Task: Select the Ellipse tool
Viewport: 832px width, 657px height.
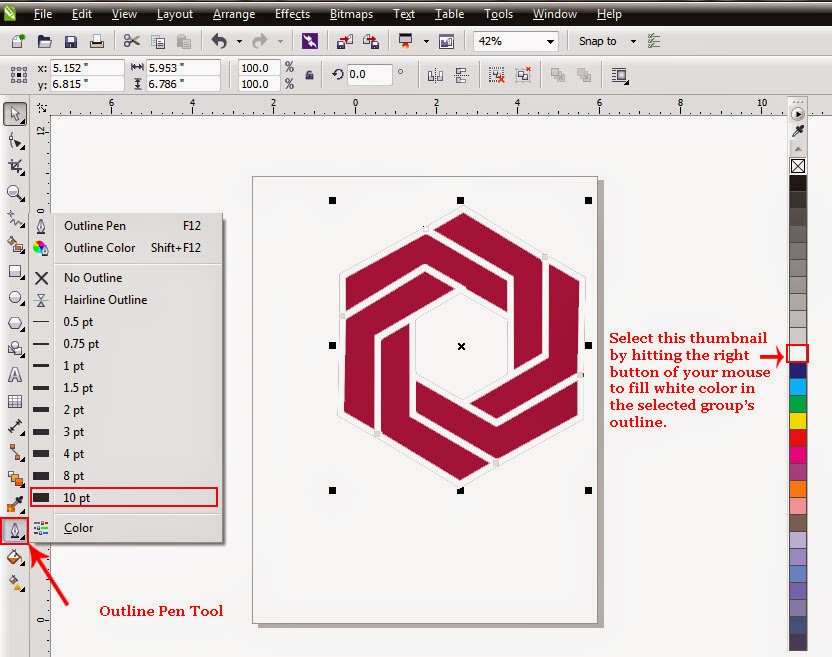Action: 13,298
